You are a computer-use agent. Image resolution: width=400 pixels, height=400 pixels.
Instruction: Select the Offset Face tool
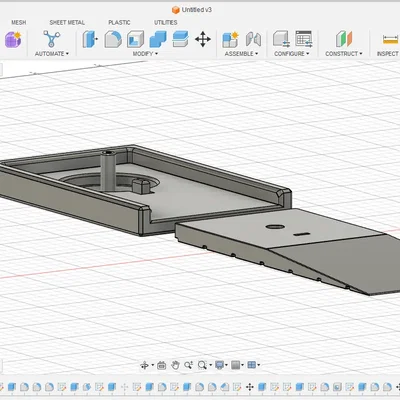180,39
